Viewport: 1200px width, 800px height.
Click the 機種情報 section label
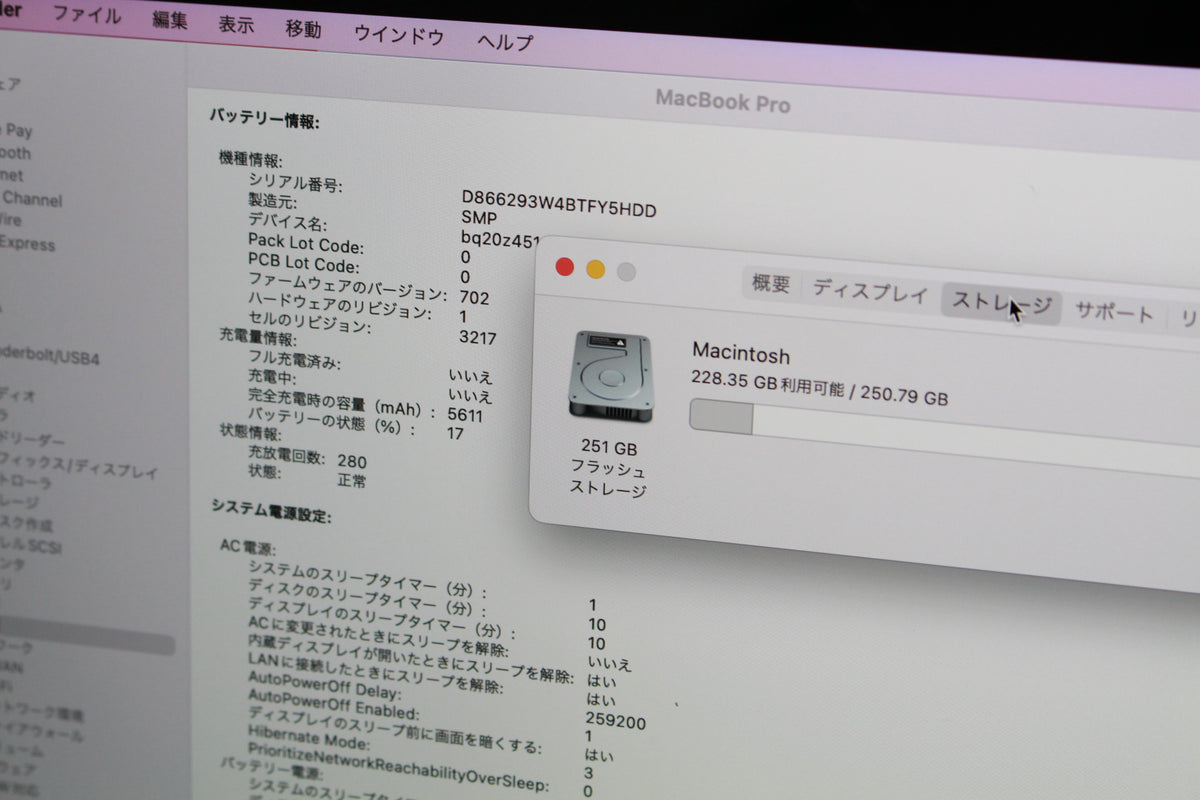tap(251, 160)
